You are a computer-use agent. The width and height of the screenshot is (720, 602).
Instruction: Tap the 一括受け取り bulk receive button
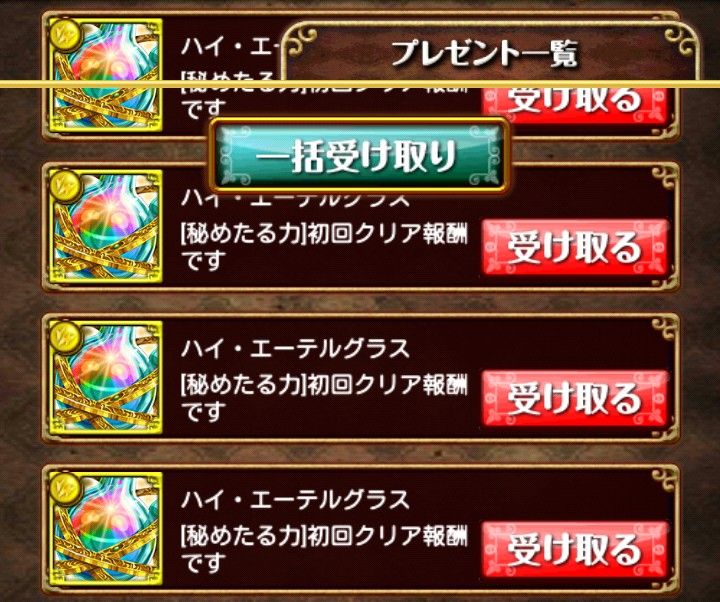360,156
